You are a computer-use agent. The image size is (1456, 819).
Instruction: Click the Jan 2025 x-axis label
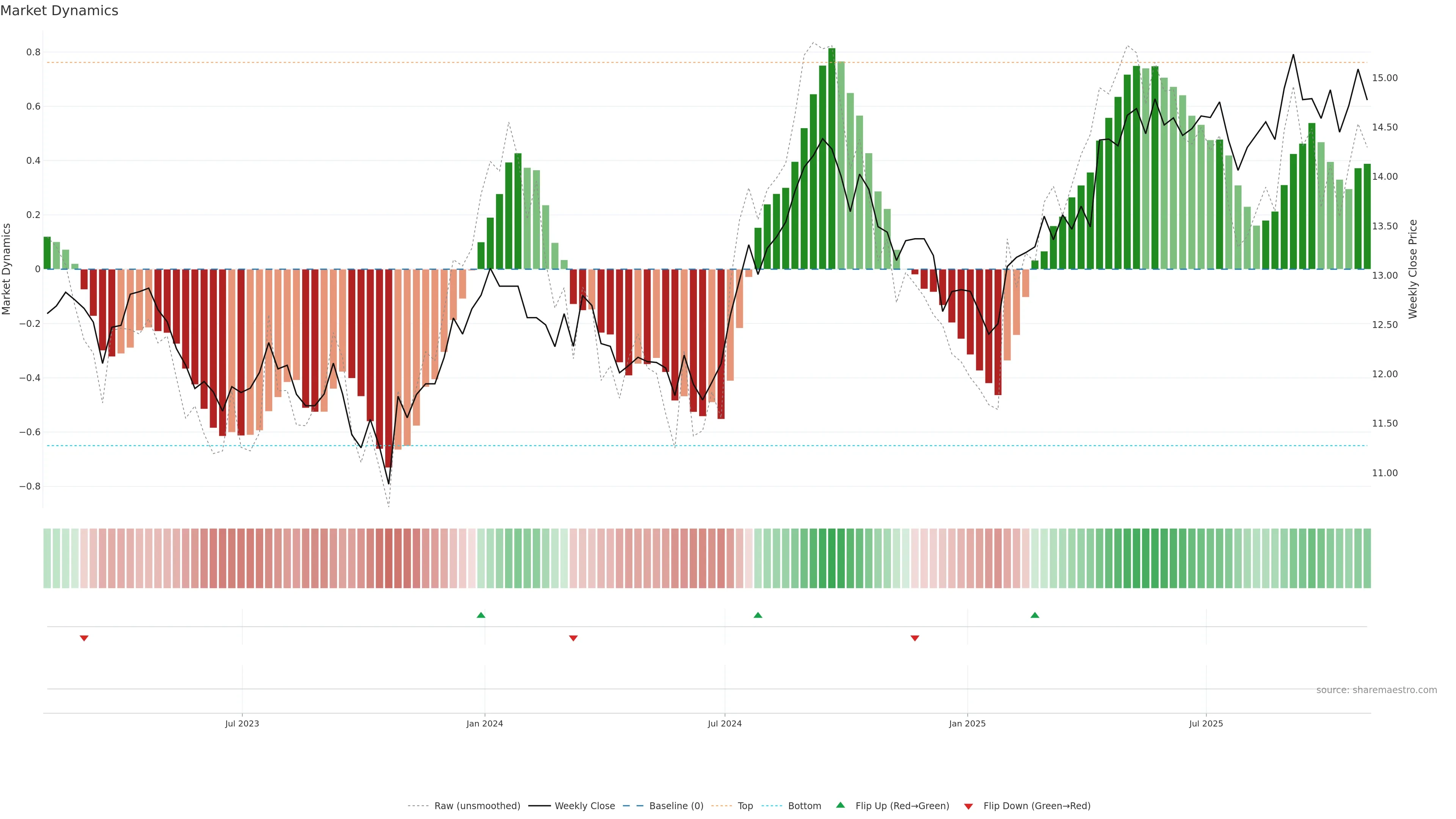tap(967, 723)
